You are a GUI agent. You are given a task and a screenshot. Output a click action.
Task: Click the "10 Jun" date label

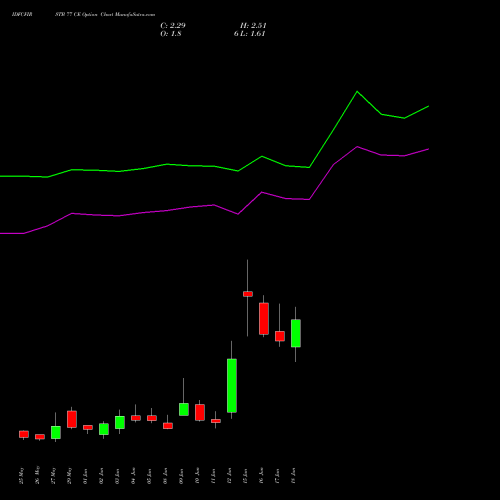[x=198, y=476]
